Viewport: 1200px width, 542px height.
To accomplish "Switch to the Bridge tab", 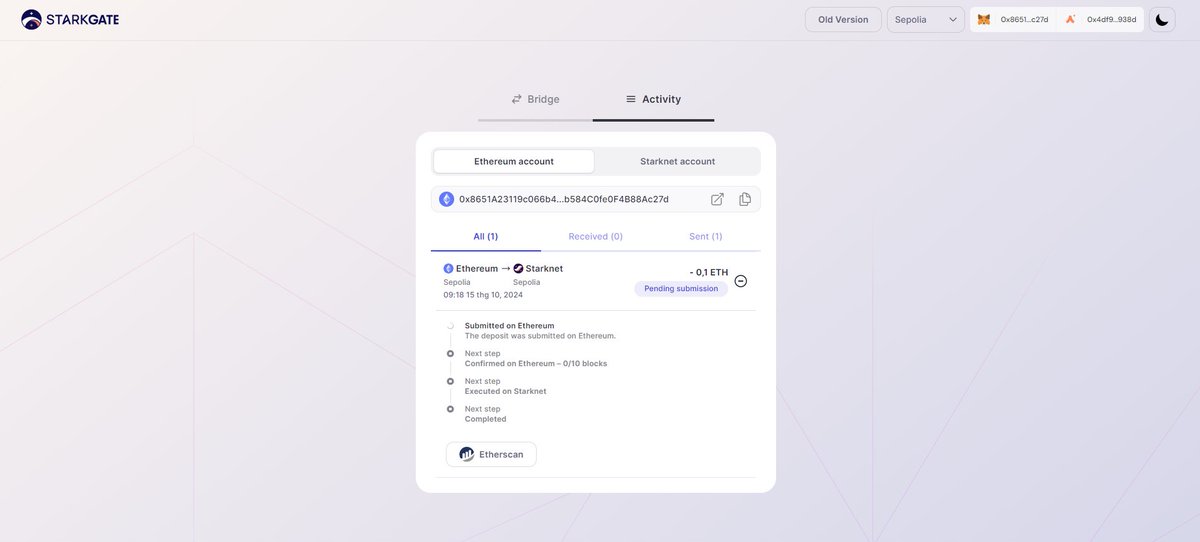I will tap(535, 99).
